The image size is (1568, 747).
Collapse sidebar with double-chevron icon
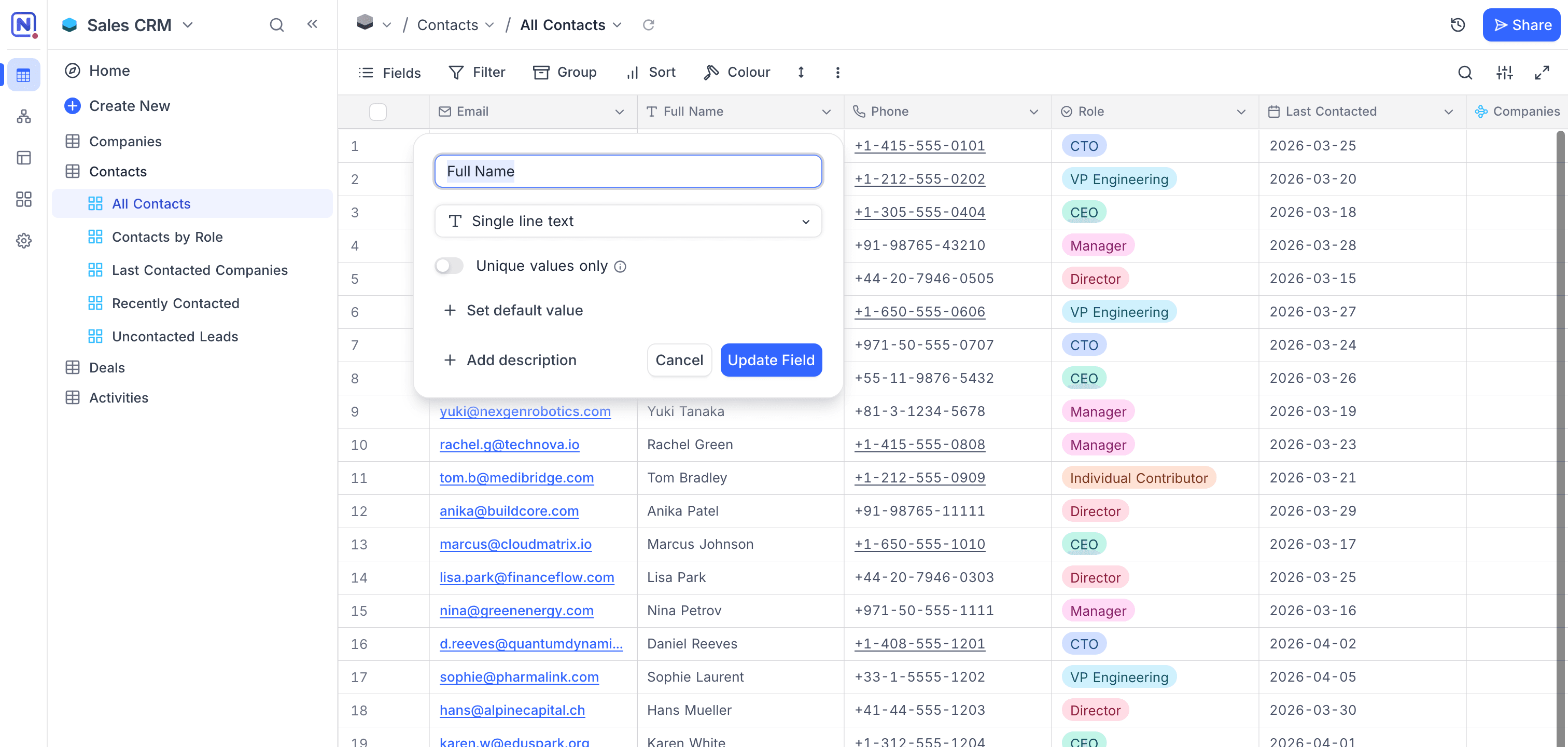coord(312,24)
